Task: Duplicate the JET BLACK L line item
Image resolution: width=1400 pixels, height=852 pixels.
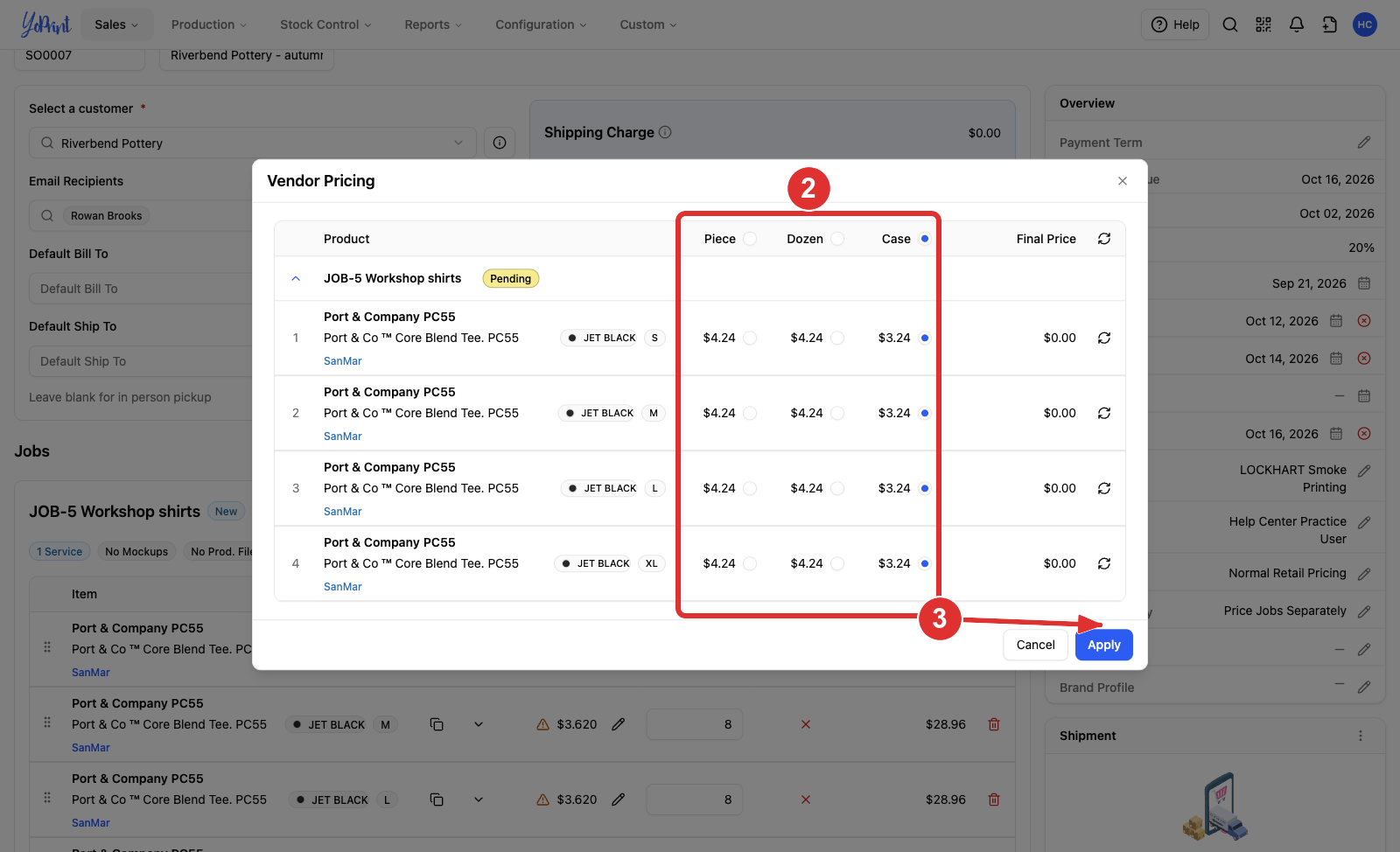Action: [x=437, y=800]
